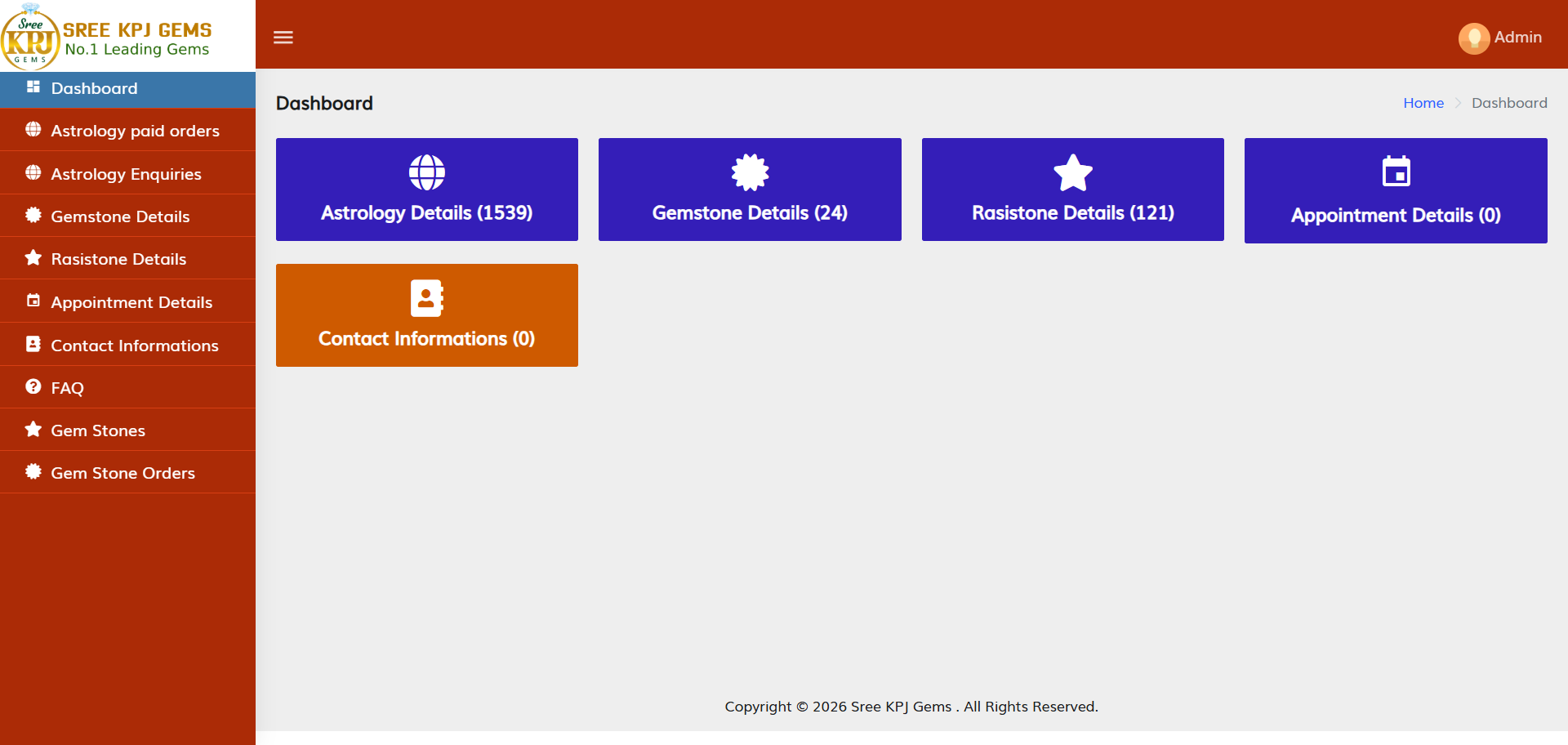Click globe icon beside Astrology Enquiries

pos(33,172)
